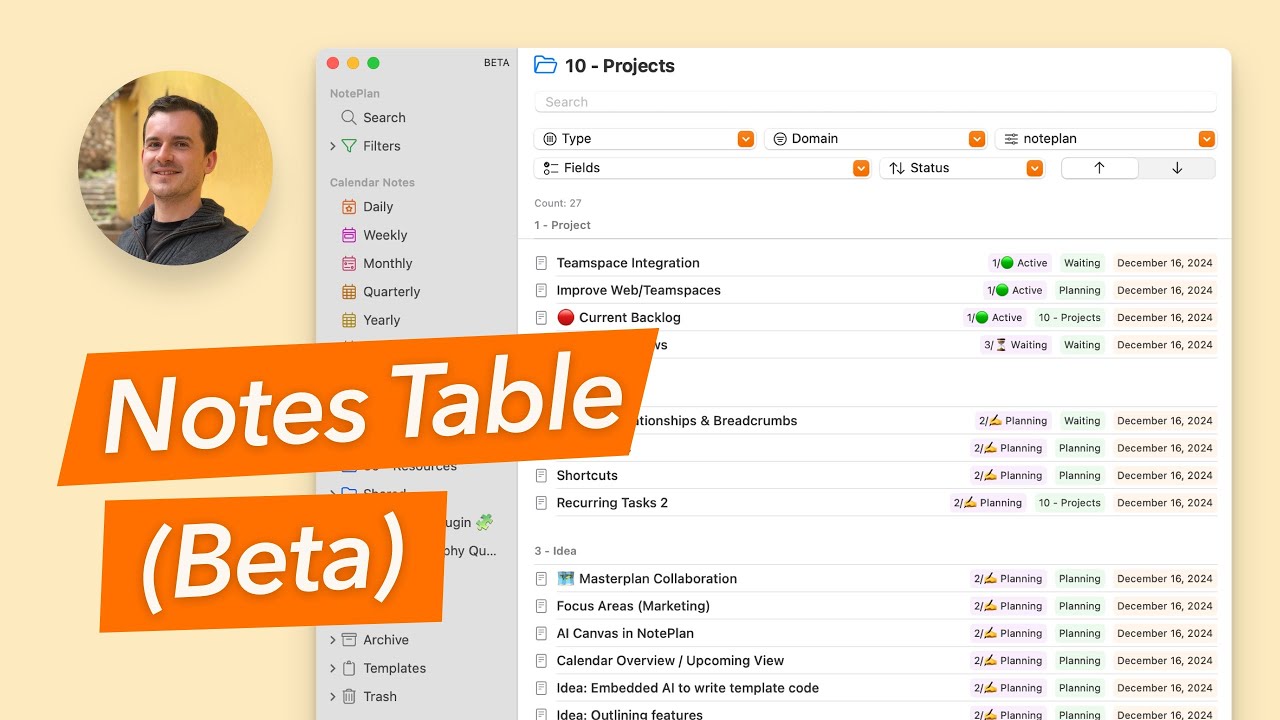Open the noteplan filter dropdown
Screen dimensions: 1280x720
(x=1106, y=139)
